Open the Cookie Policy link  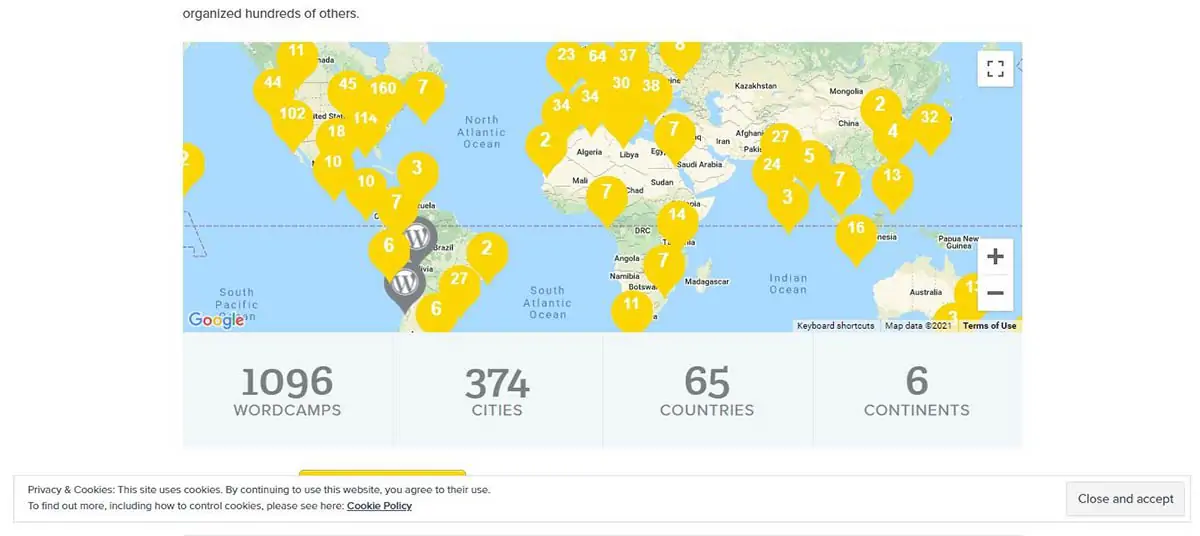(x=379, y=506)
